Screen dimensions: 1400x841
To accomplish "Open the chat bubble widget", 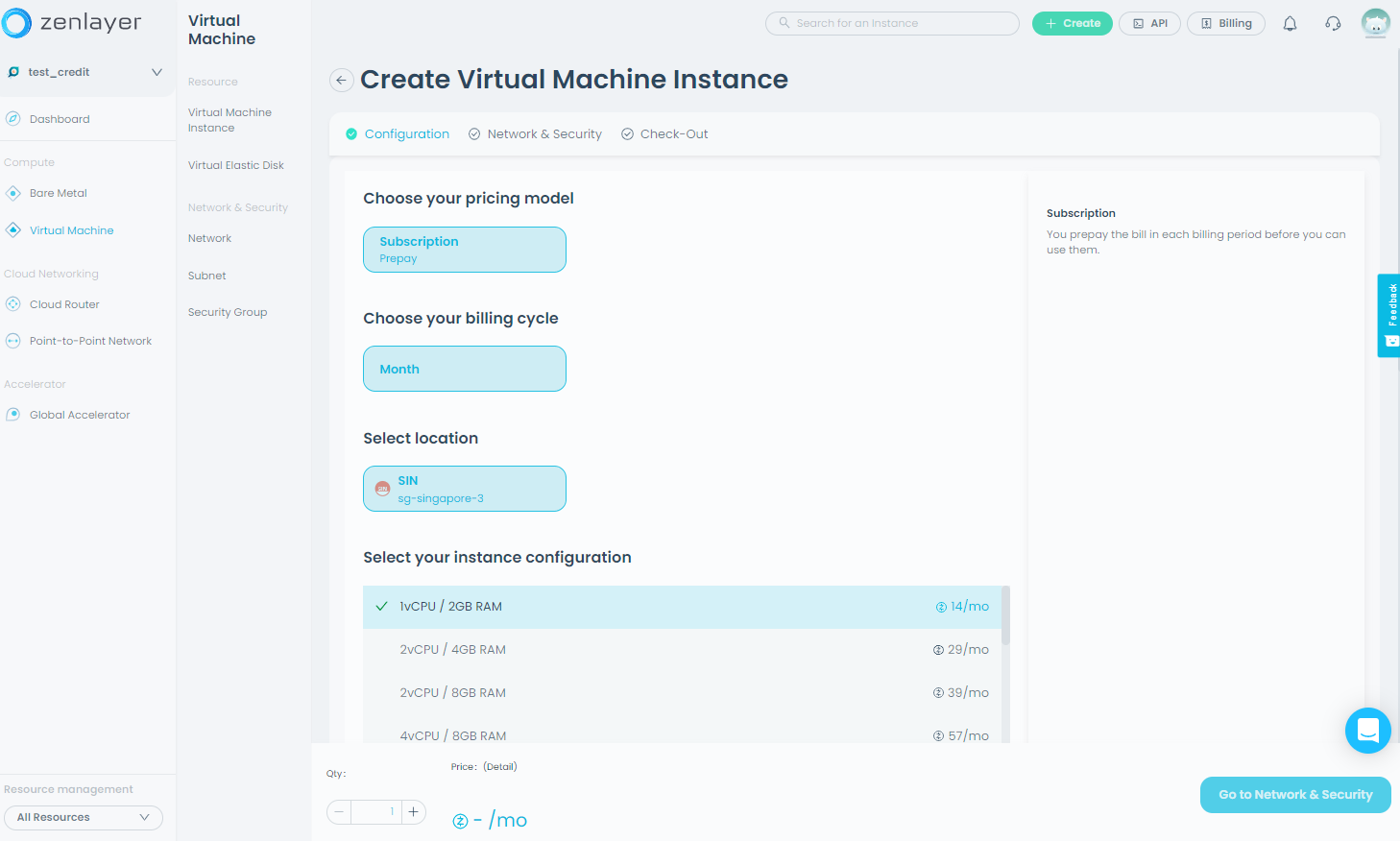I will coord(1368,731).
